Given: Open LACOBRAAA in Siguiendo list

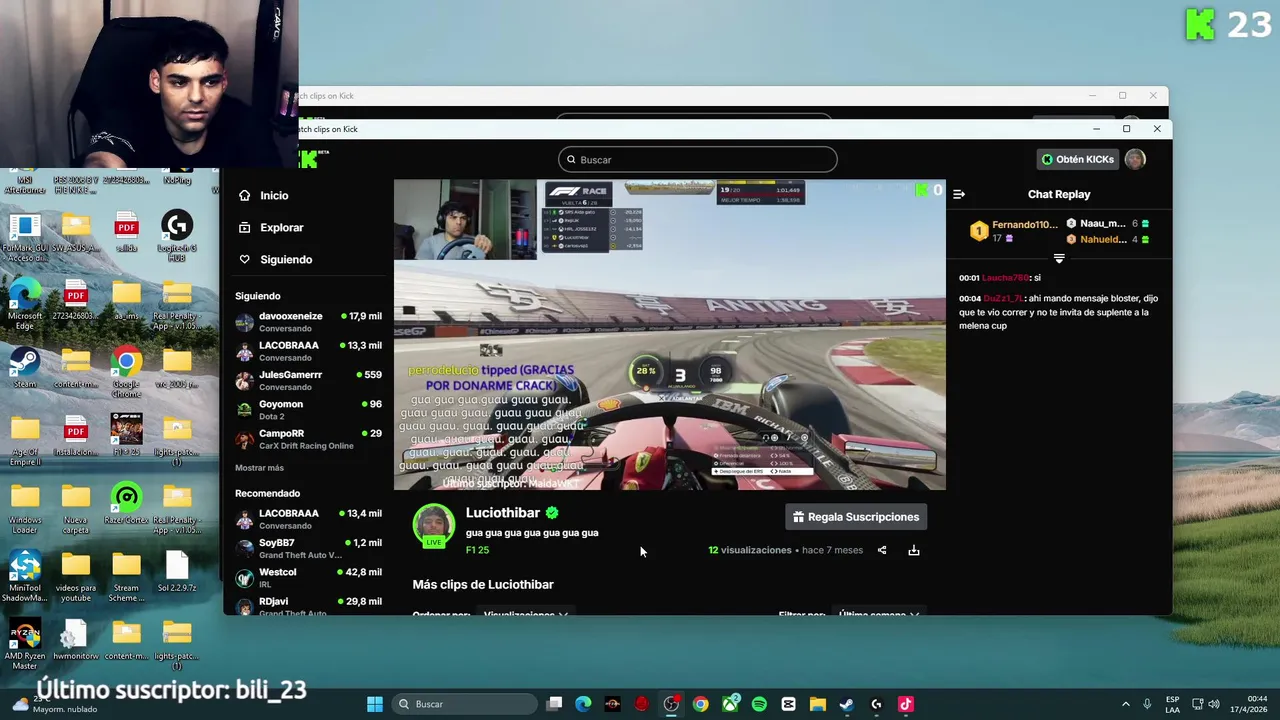Looking at the screenshot, I should pos(308,351).
